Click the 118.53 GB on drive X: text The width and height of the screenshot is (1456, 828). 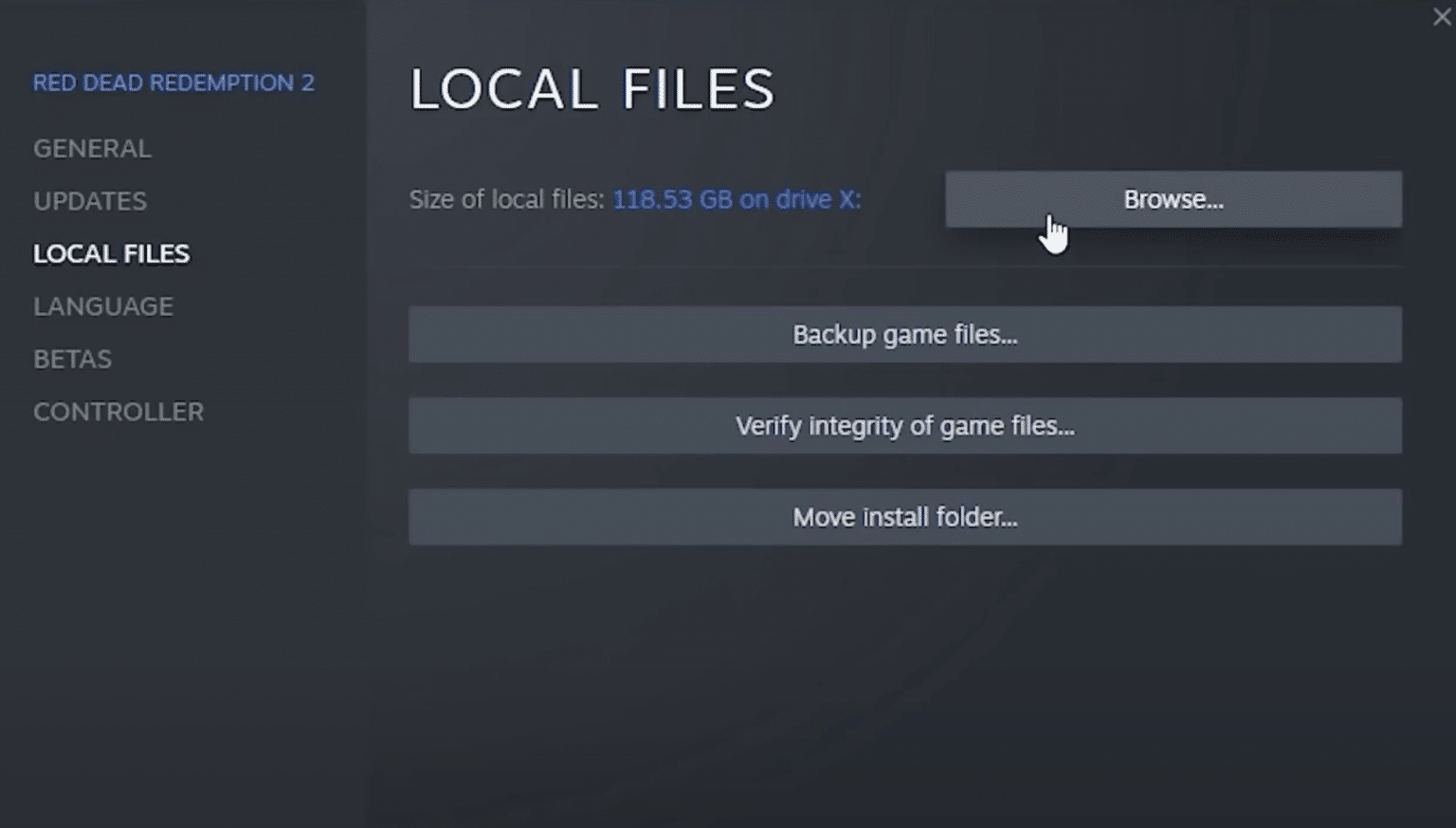tap(736, 200)
